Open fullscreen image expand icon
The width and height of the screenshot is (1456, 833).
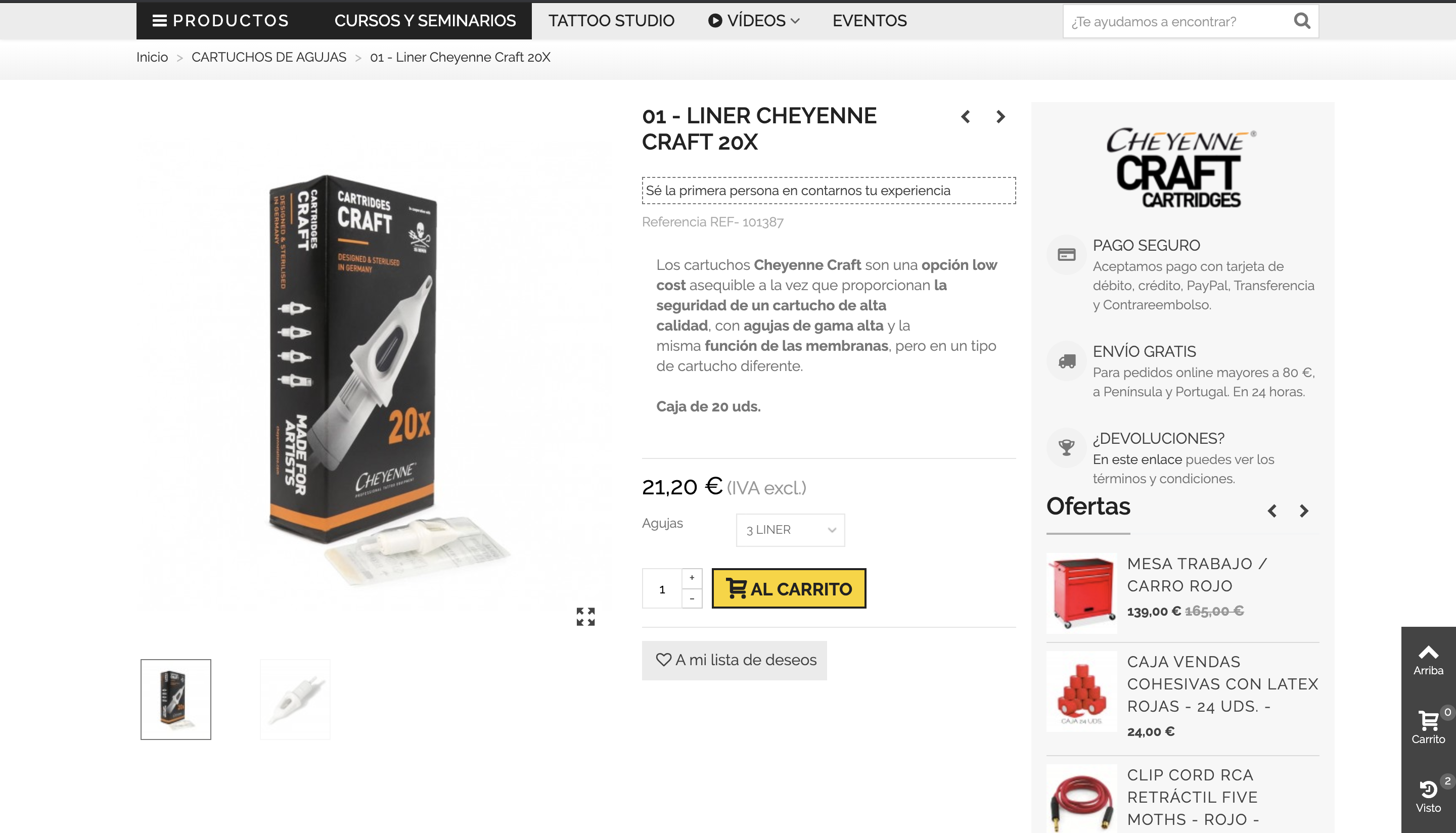(x=585, y=616)
